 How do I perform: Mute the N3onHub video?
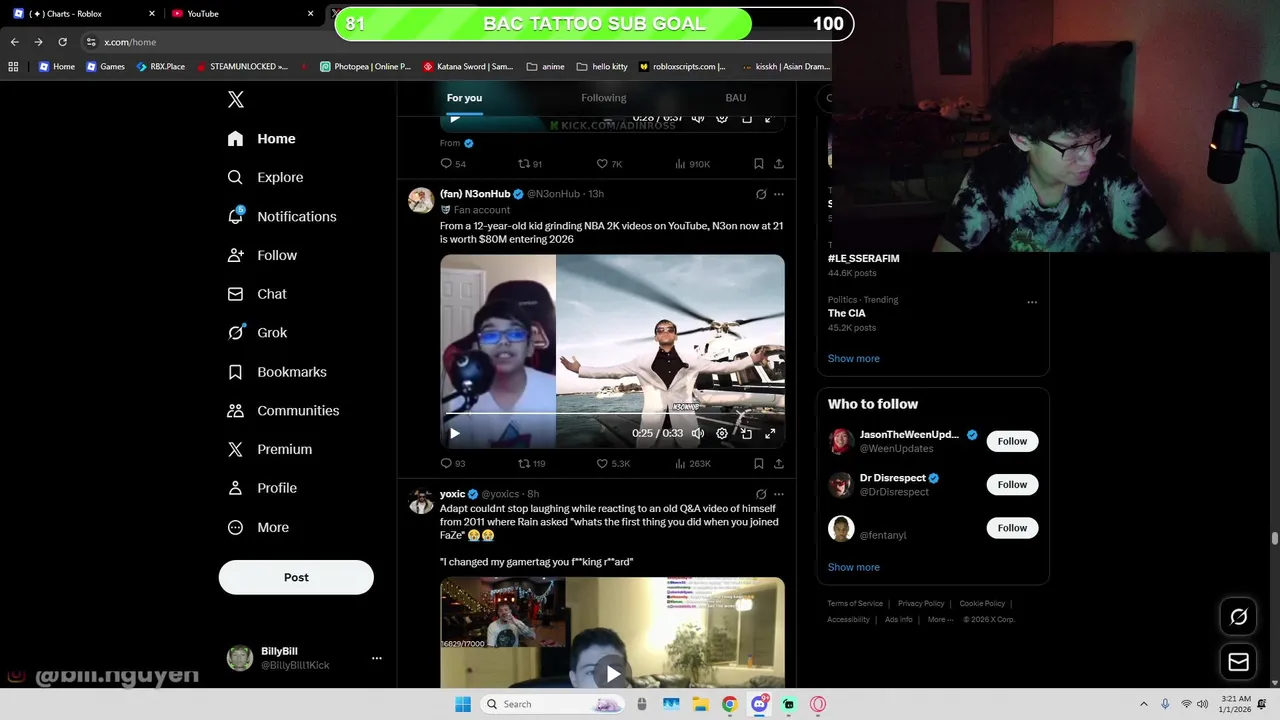[x=698, y=434]
